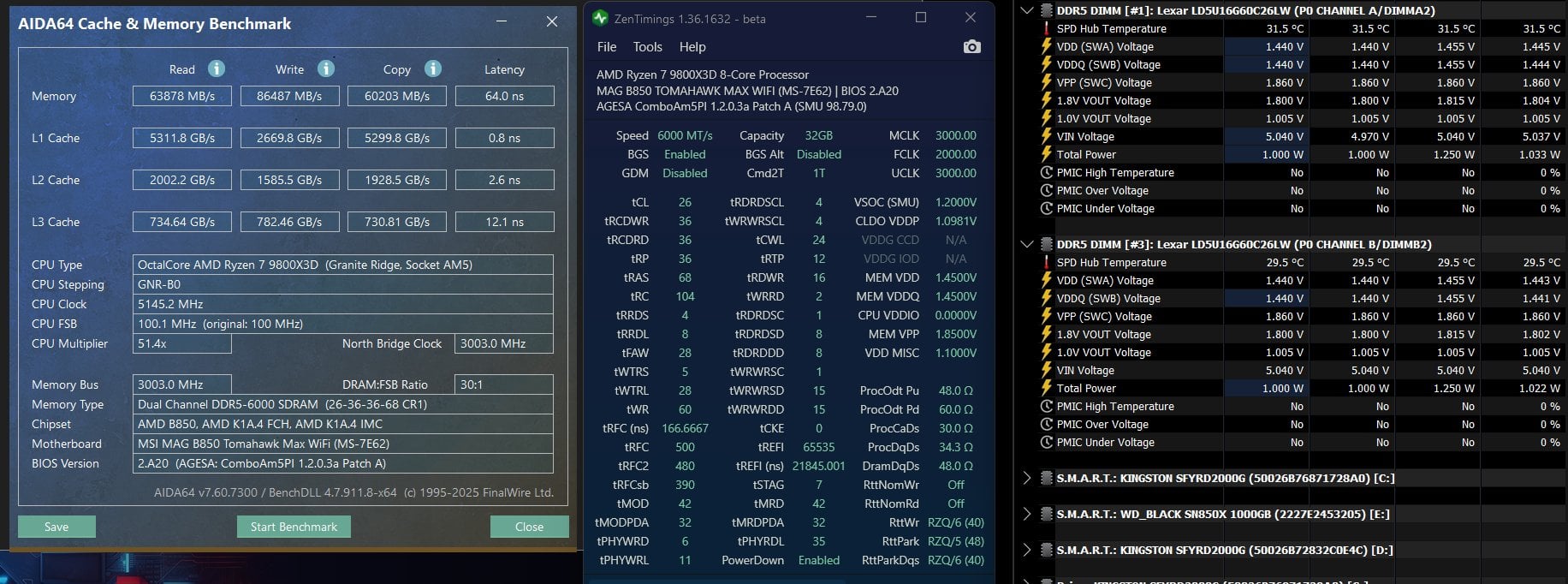
Task: Open the File menu in ZenTimings
Action: pyautogui.click(x=607, y=47)
